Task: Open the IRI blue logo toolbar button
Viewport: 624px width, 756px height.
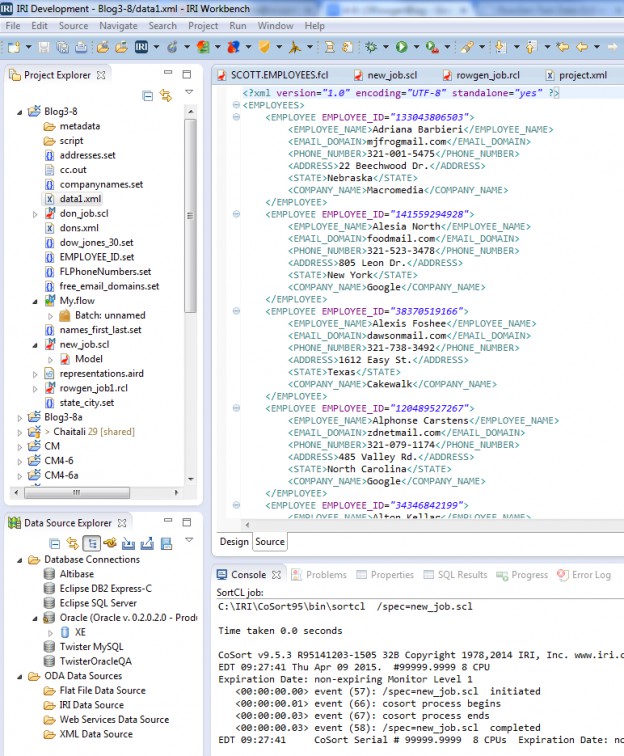Action: click(141, 47)
